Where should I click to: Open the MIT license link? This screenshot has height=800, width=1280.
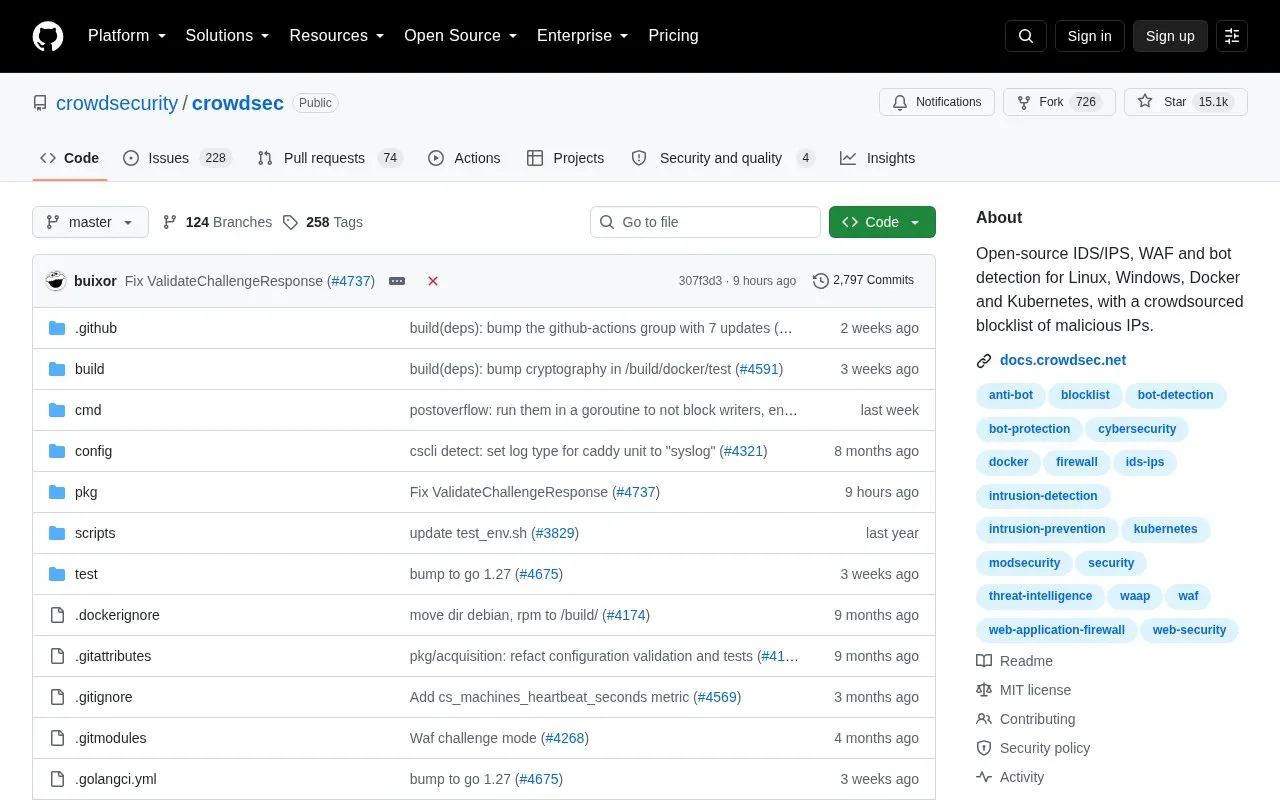point(1023,690)
